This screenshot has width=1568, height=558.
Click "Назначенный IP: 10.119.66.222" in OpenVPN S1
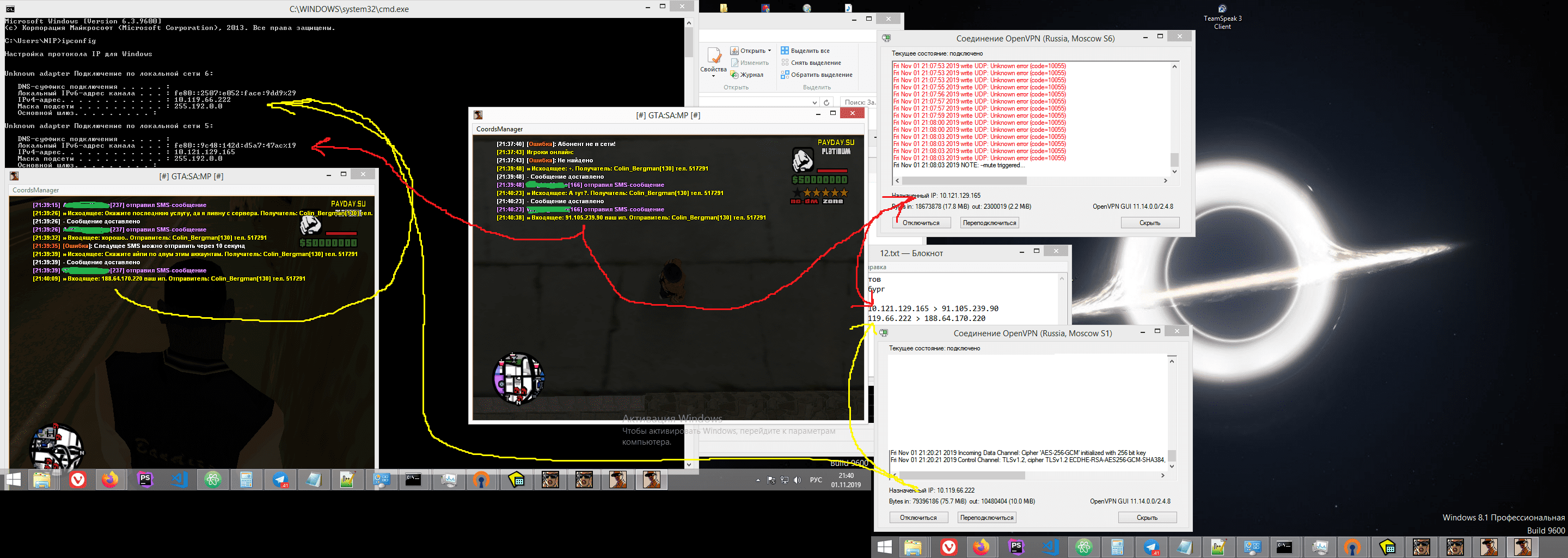click(x=932, y=490)
